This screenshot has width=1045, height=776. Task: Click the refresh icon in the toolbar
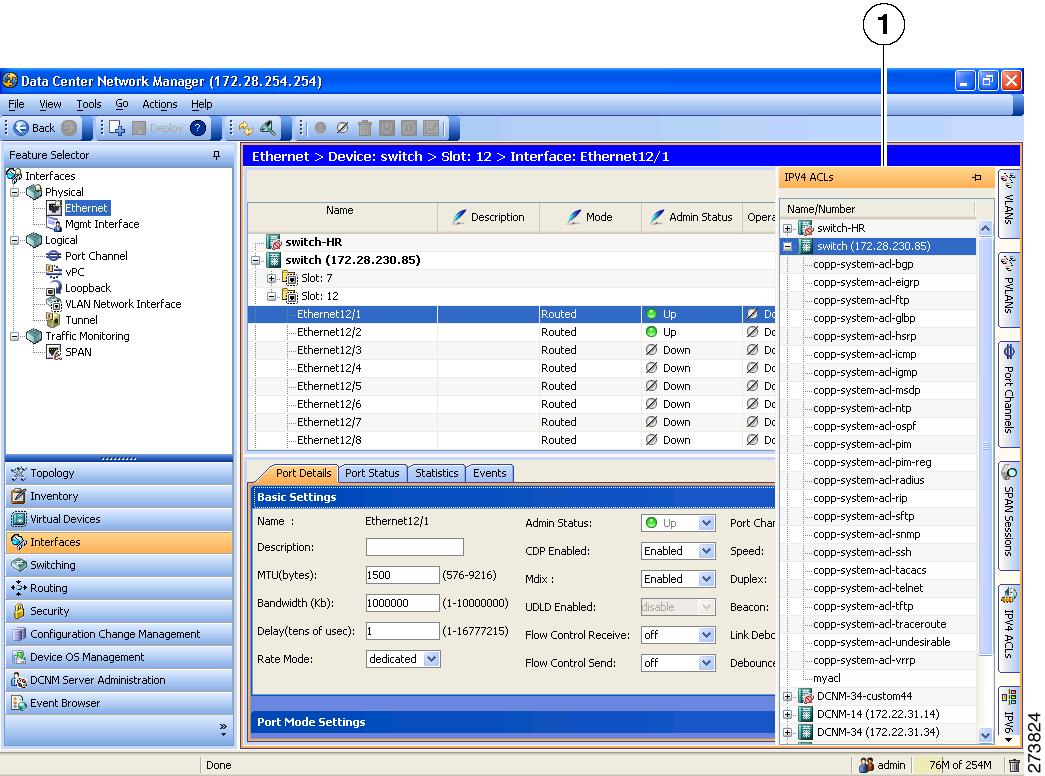[x=244, y=128]
